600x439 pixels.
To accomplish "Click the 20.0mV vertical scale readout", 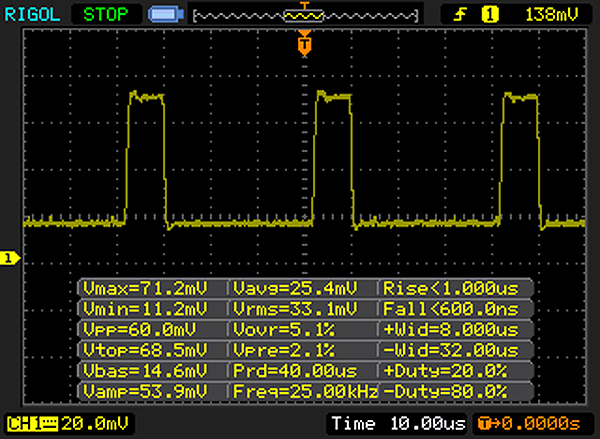I will click(x=95, y=424).
